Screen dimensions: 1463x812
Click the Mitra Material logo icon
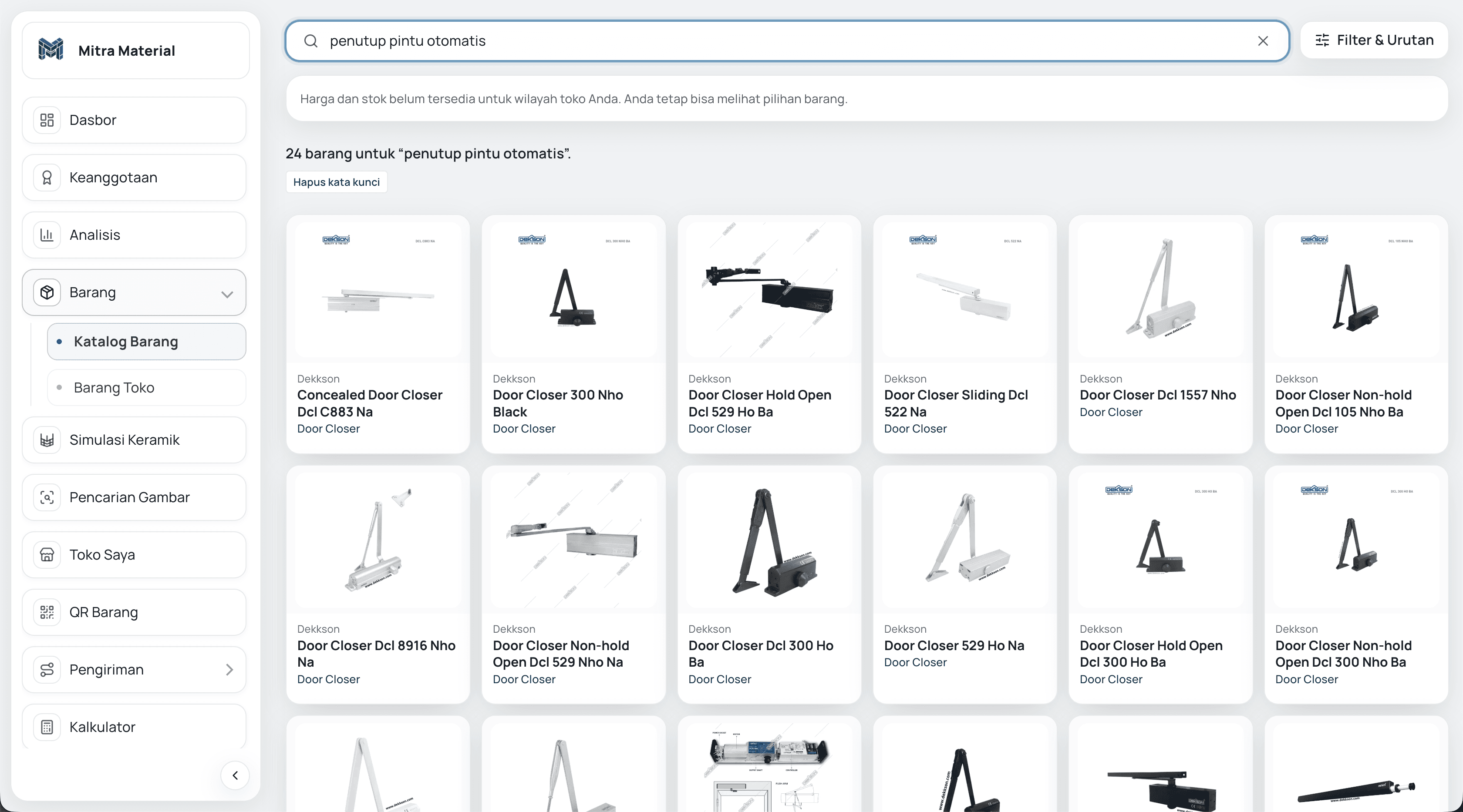click(51, 50)
